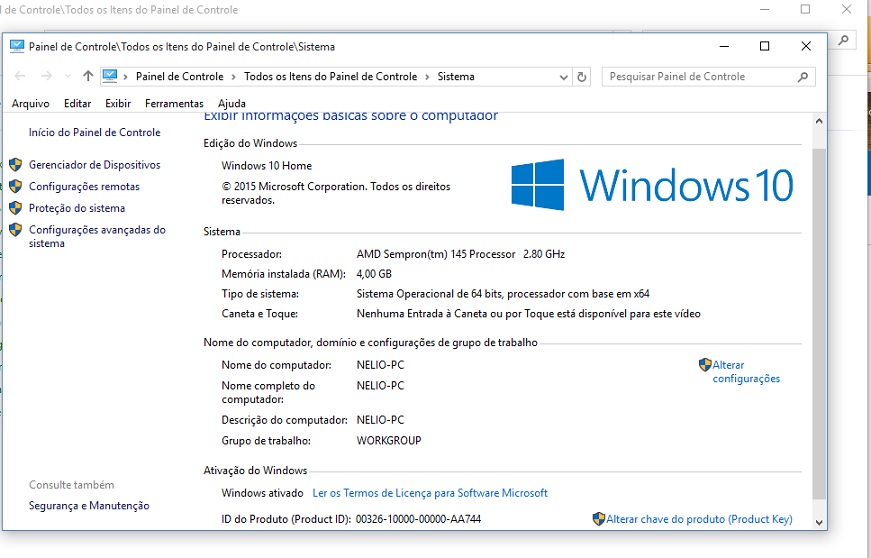The width and height of the screenshot is (871, 558).
Task: Open Configurações remotas
Action: point(84,187)
